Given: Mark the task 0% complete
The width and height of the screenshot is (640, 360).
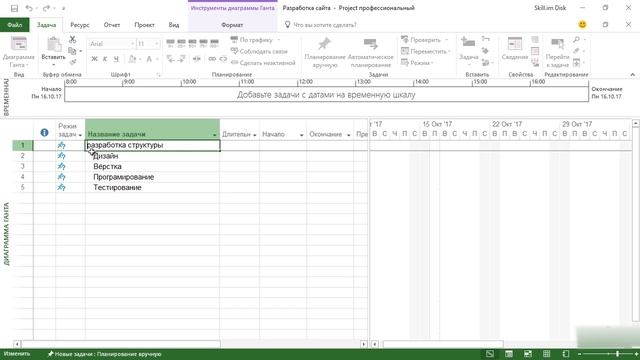Looking at the screenshot, I should [171, 43].
